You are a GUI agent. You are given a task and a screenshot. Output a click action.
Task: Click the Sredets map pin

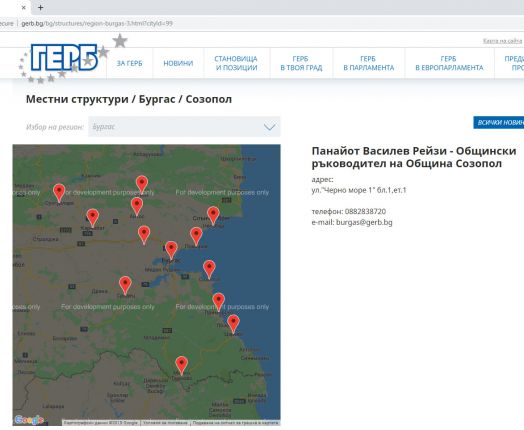(x=125, y=285)
